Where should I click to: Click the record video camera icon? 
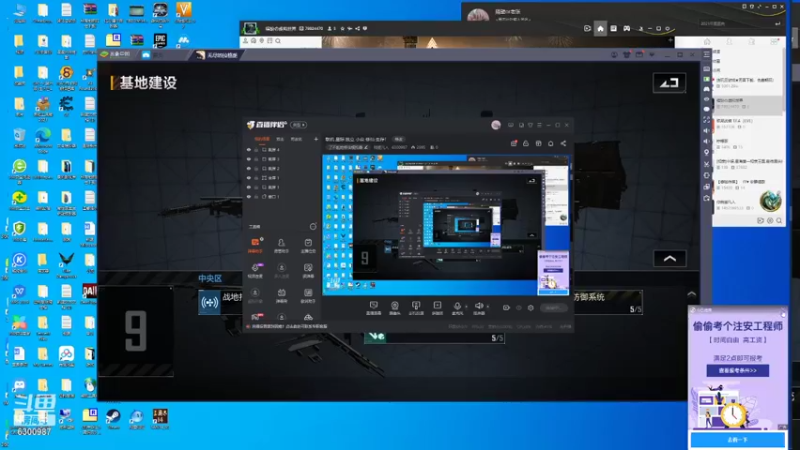506,308
